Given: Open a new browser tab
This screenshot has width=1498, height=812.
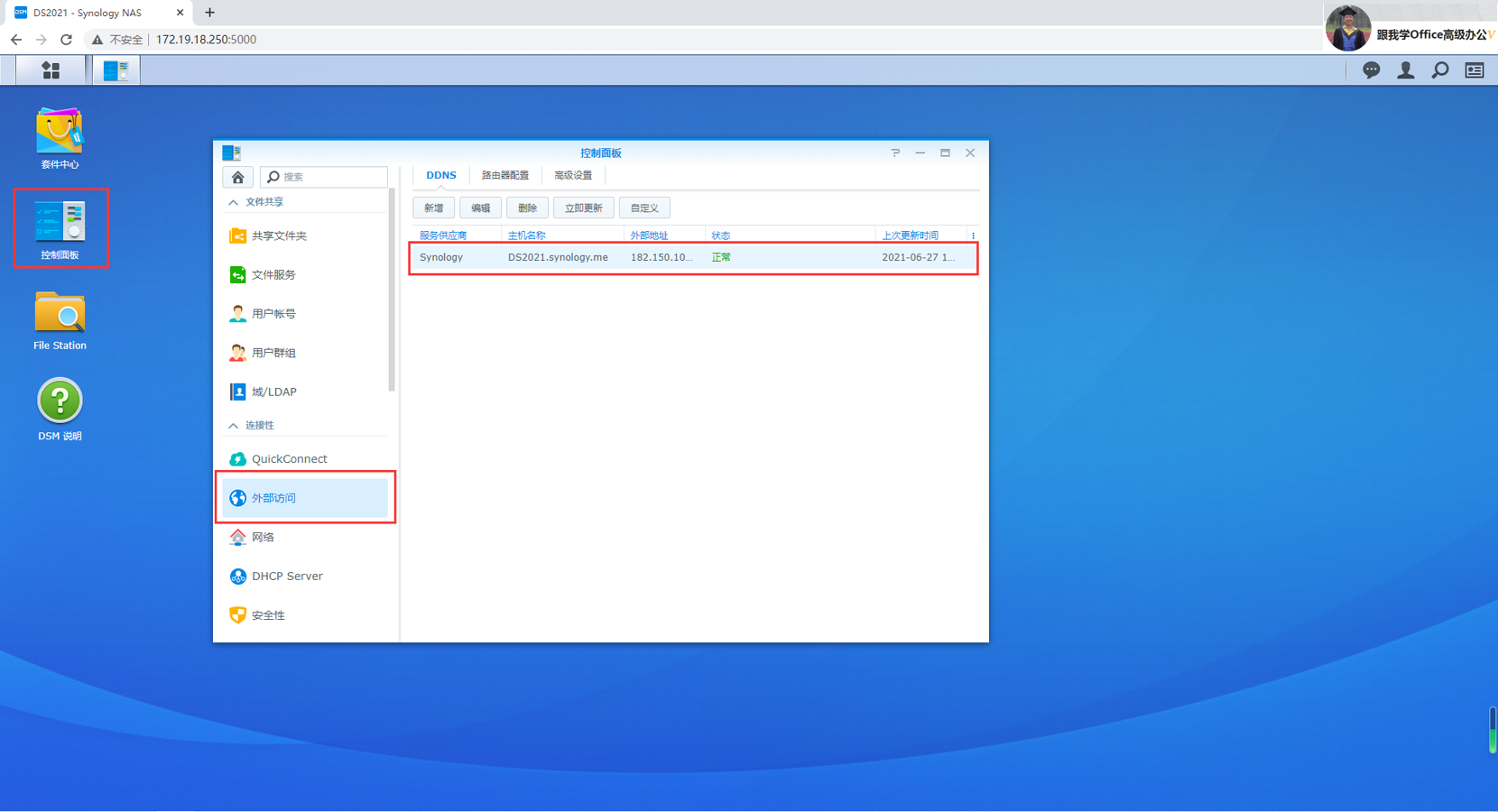Looking at the screenshot, I should click(209, 13).
